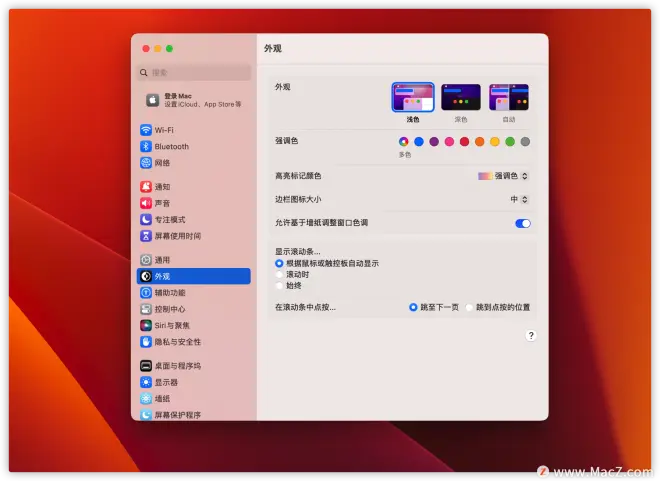Click the 外观 icon in sidebar
This screenshot has width=660, height=481.
[146, 276]
